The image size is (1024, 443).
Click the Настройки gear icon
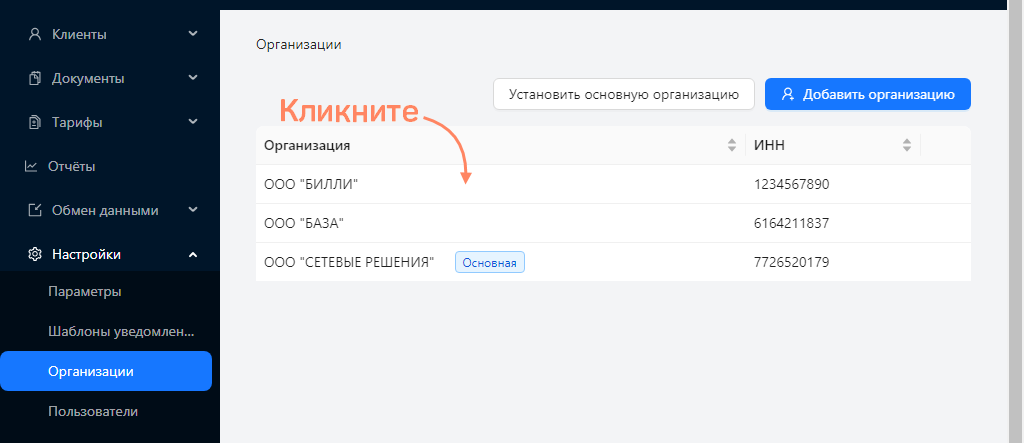(35, 254)
